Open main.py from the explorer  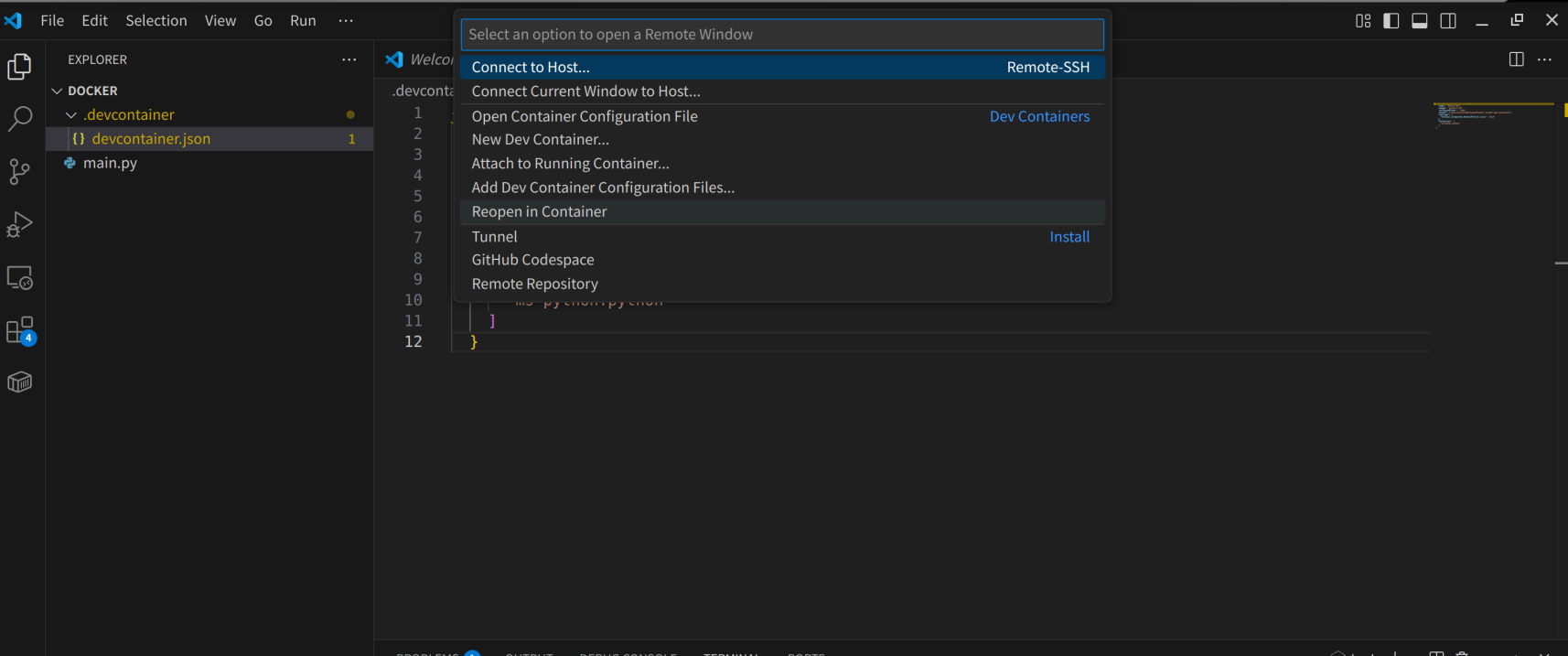[209, 163]
